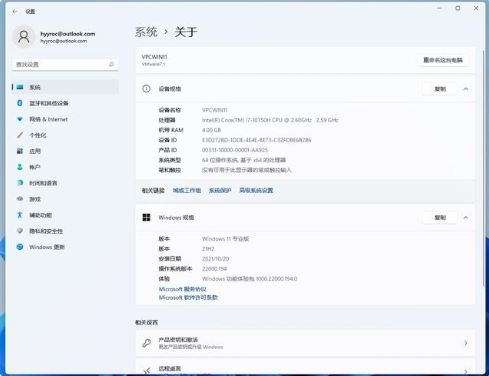Click the settings search input field
The image size is (489, 376).
tap(65, 64)
